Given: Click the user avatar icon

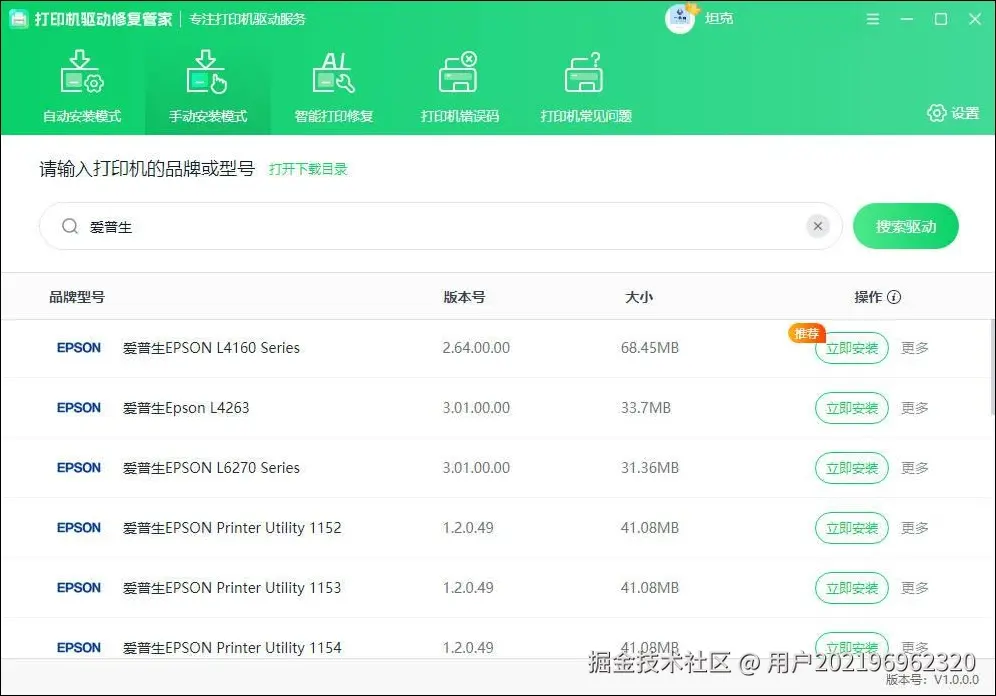Looking at the screenshot, I should pos(680,18).
